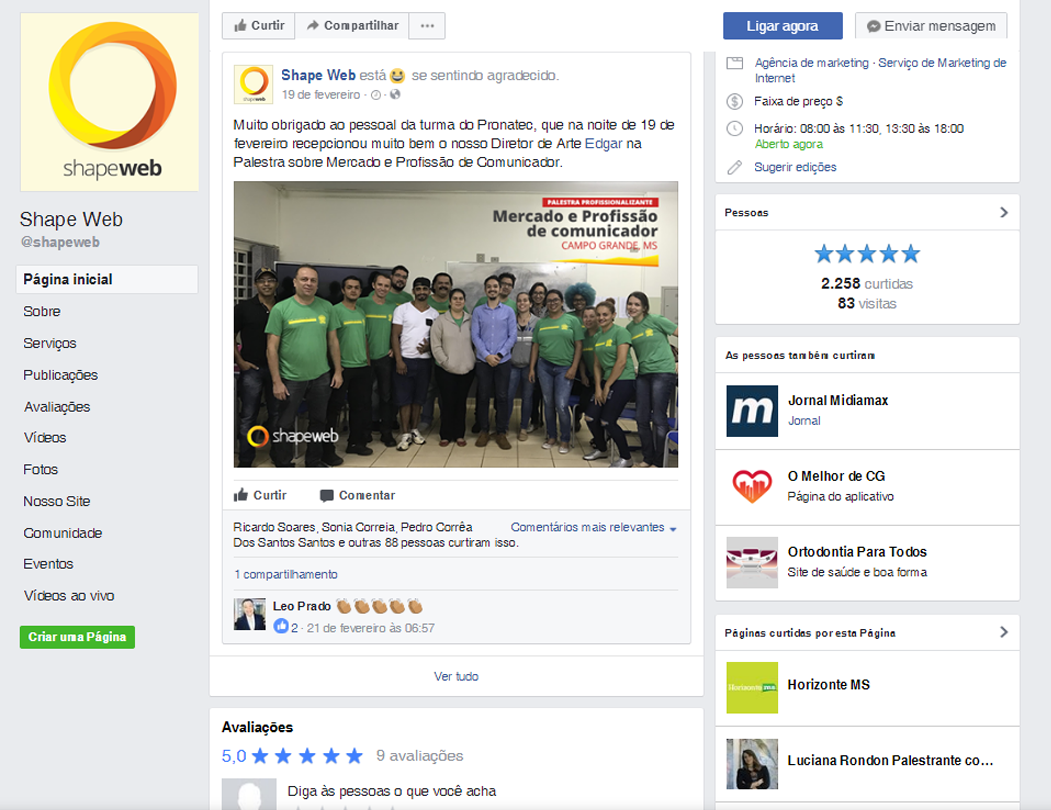The image size is (1051, 810).
Task: Open Fotos in sidebar menu
Action: click(x=40, y=469)
